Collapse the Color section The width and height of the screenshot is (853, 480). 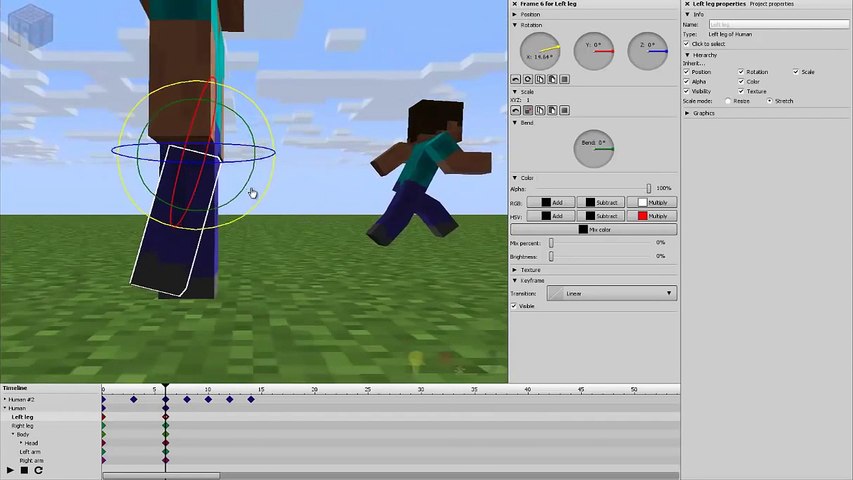(x=515, y=178)
